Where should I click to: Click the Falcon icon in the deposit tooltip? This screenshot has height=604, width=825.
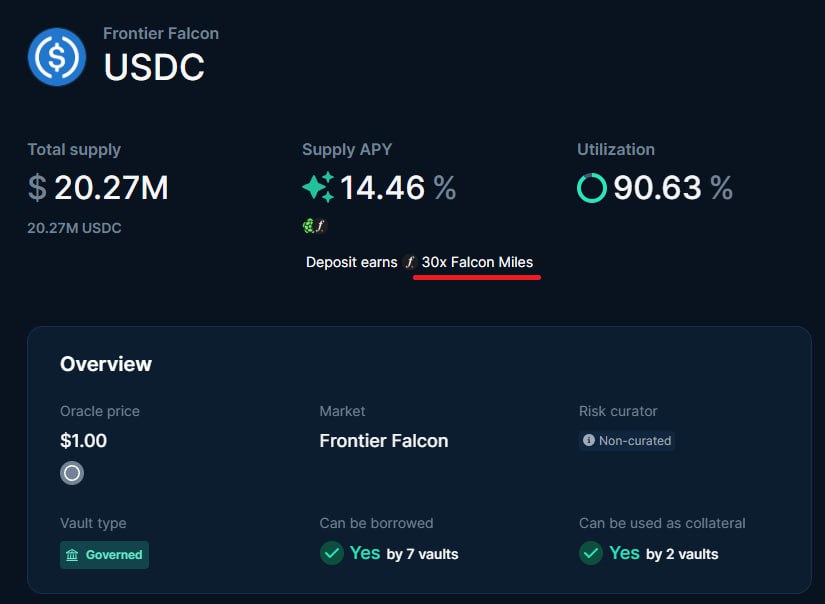[409, 263]
